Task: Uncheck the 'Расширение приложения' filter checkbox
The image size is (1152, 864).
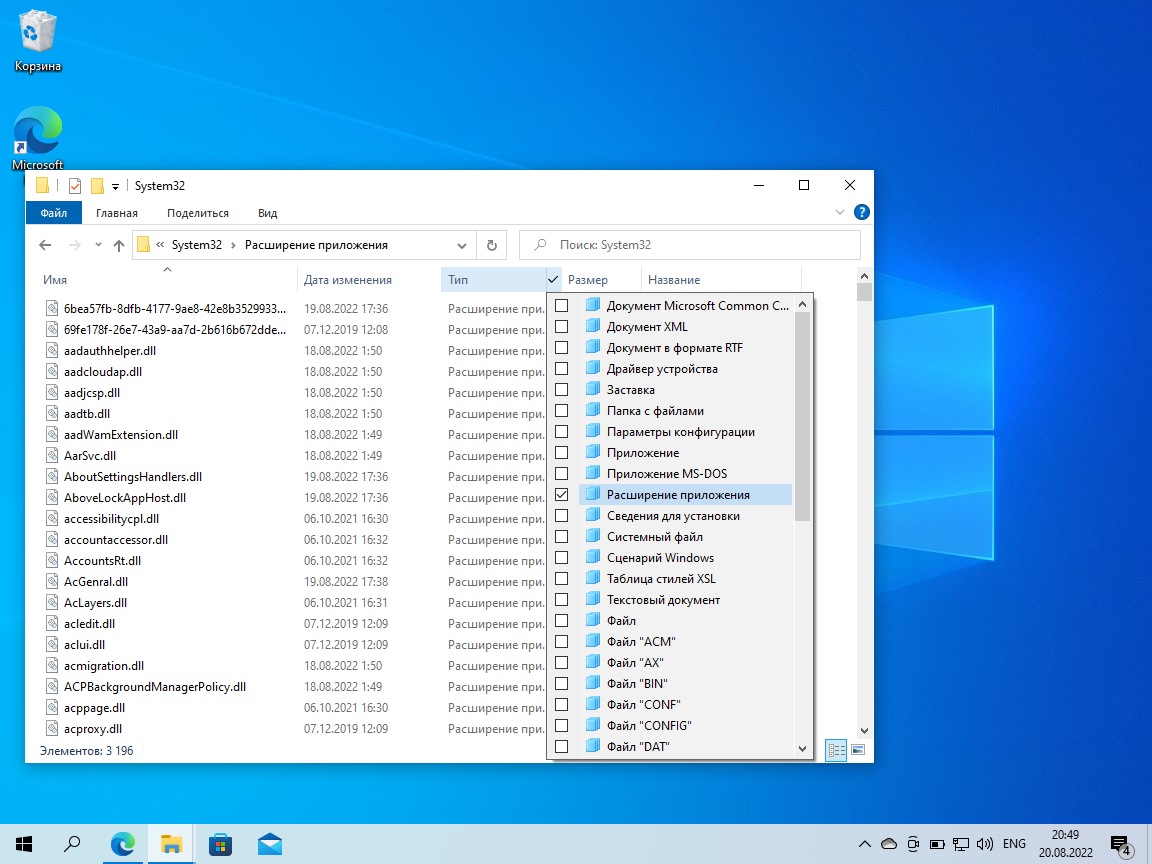Action: [561, 494]
